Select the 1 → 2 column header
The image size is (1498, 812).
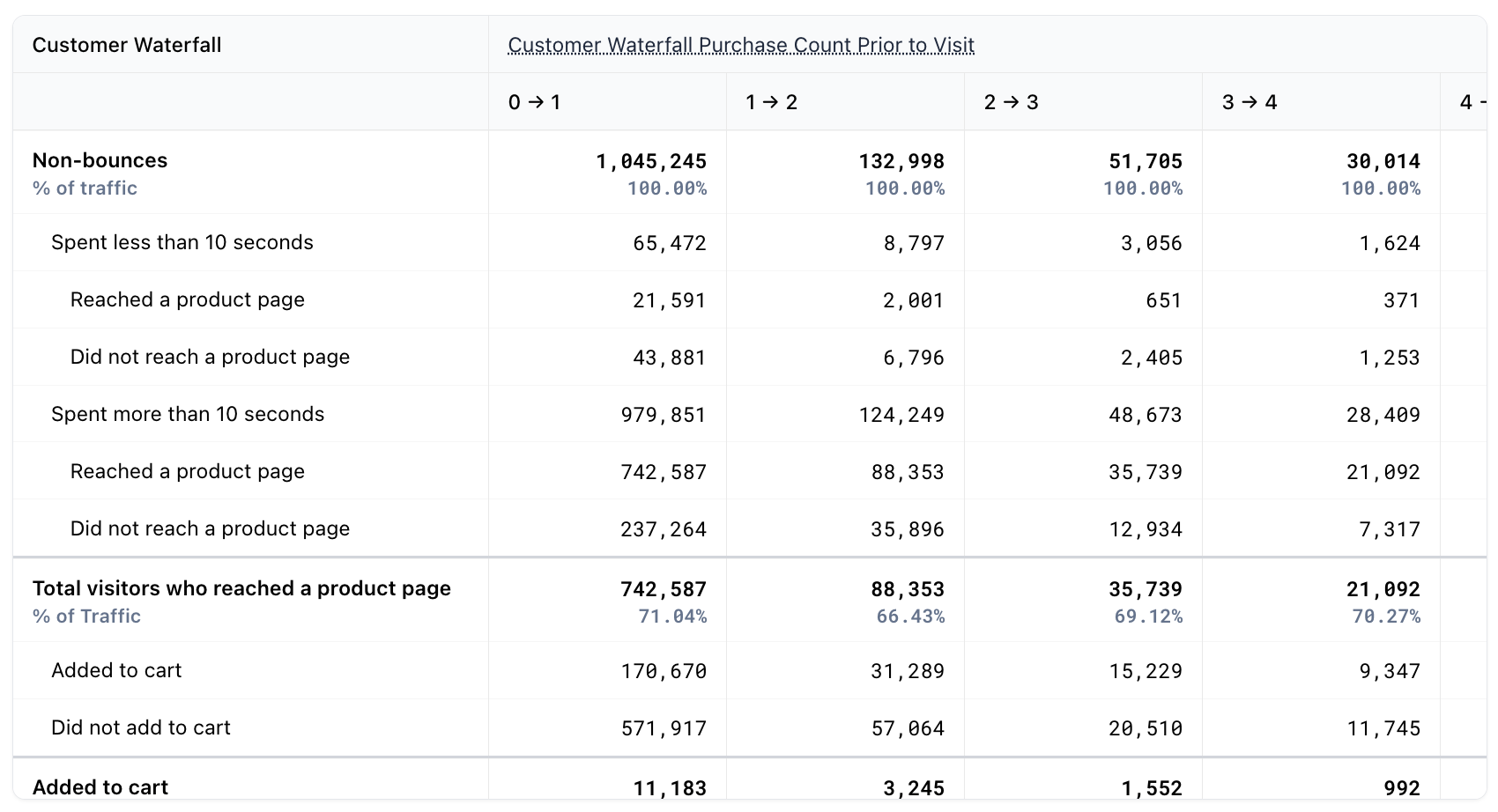(x=771, y=102)
